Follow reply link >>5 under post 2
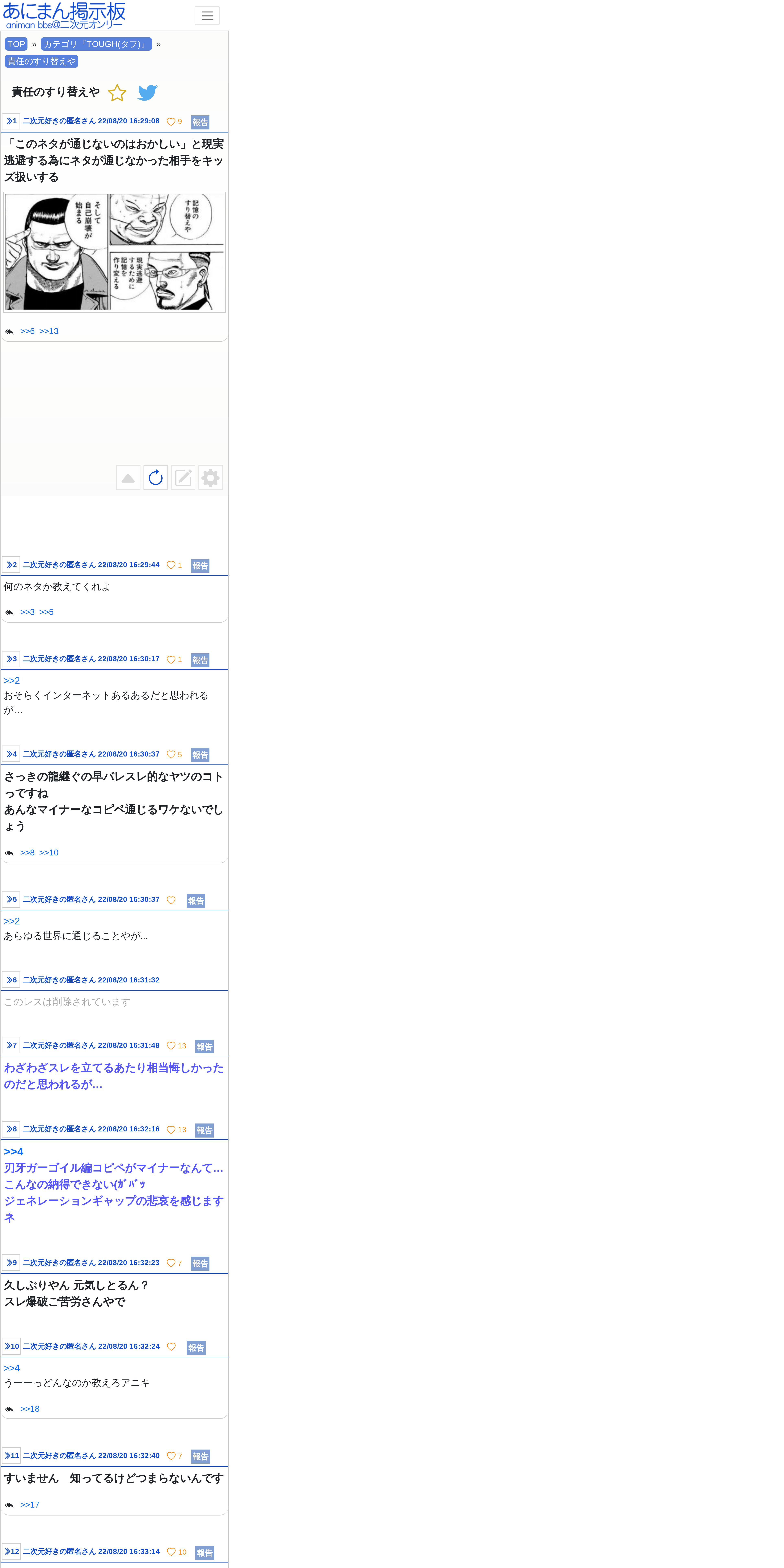Screen dimensions: 784x1568 pos(46,612)
